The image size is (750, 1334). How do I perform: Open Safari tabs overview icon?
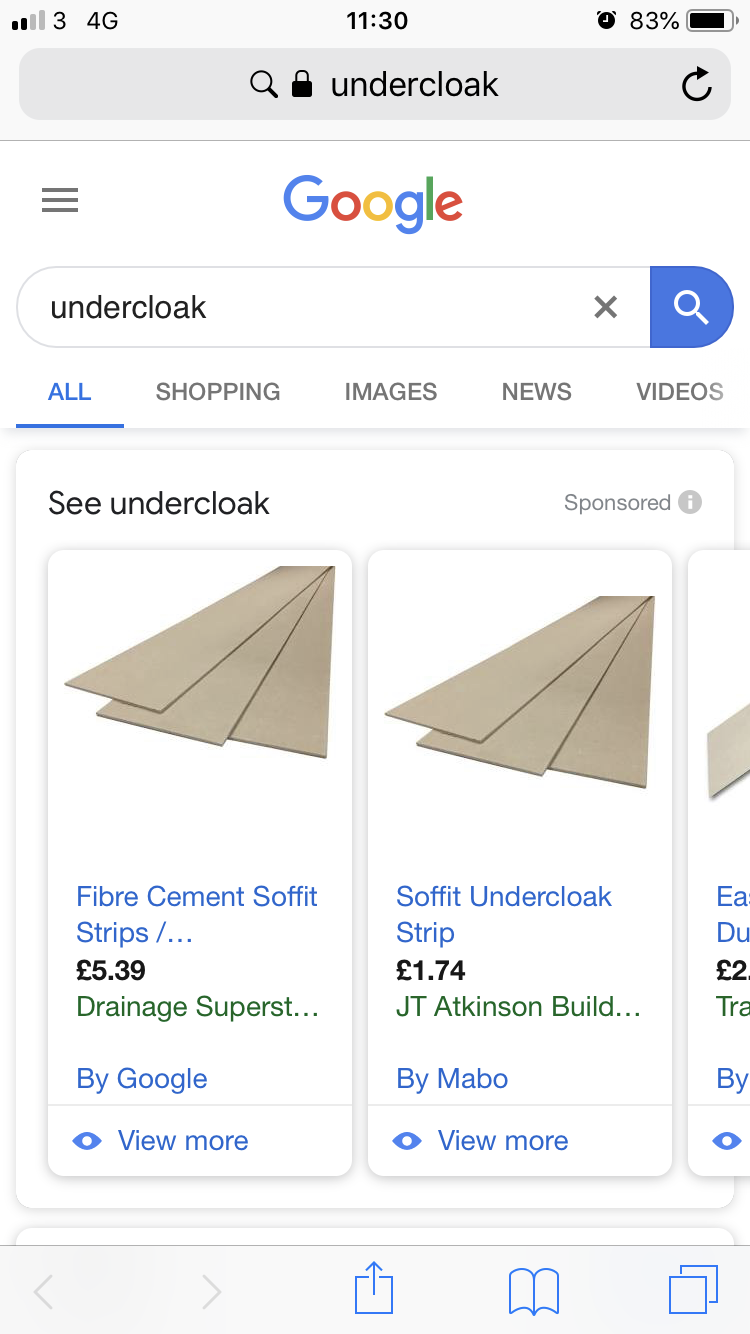pos(692,1289)
